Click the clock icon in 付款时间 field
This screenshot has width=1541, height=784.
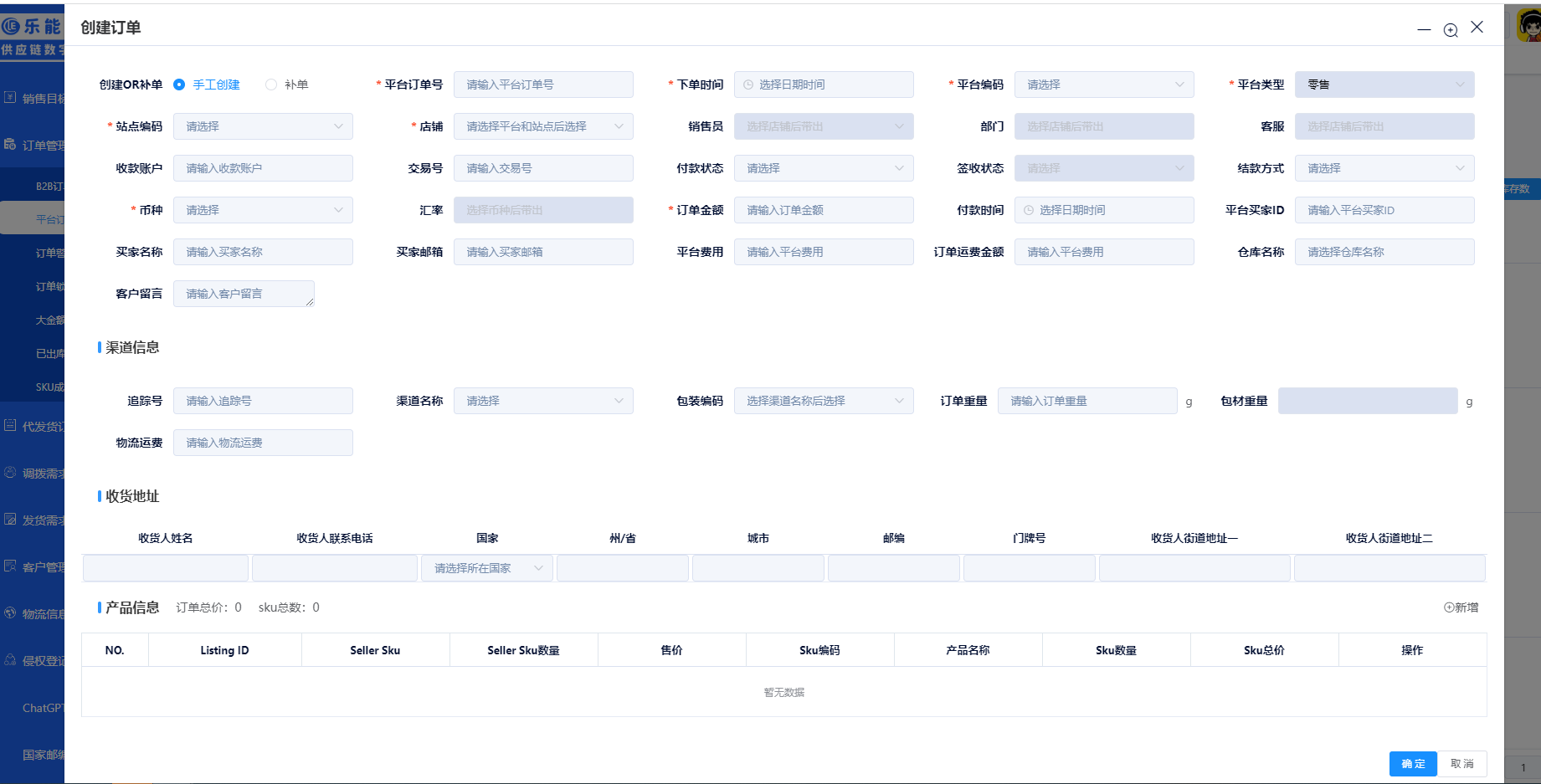pyautogui.click(x=1029, y=210)
